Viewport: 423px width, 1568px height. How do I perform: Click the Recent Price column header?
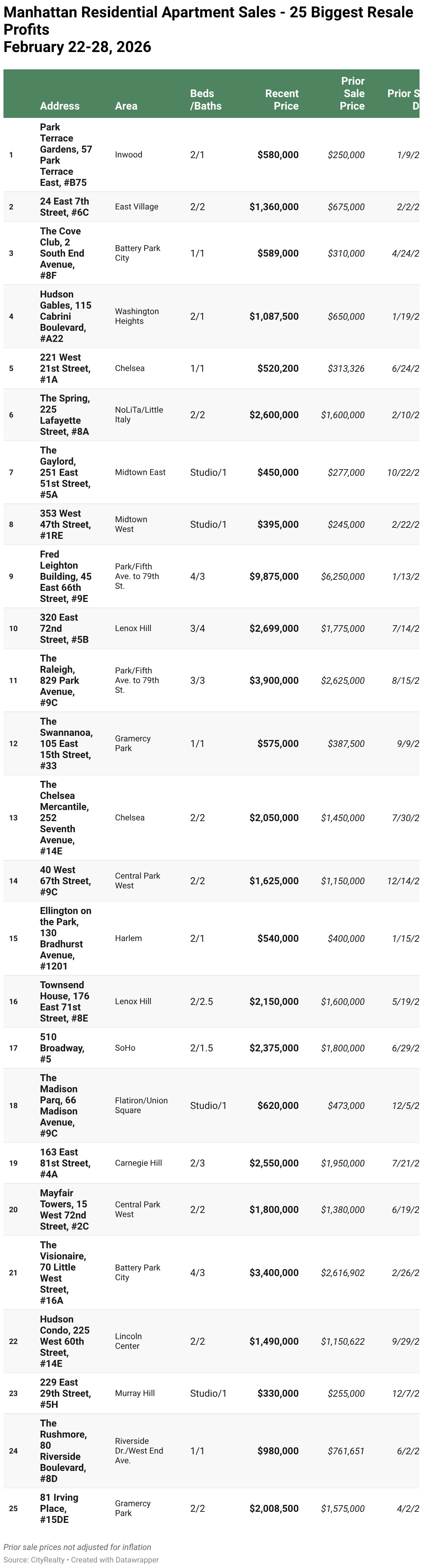(282, 100)
